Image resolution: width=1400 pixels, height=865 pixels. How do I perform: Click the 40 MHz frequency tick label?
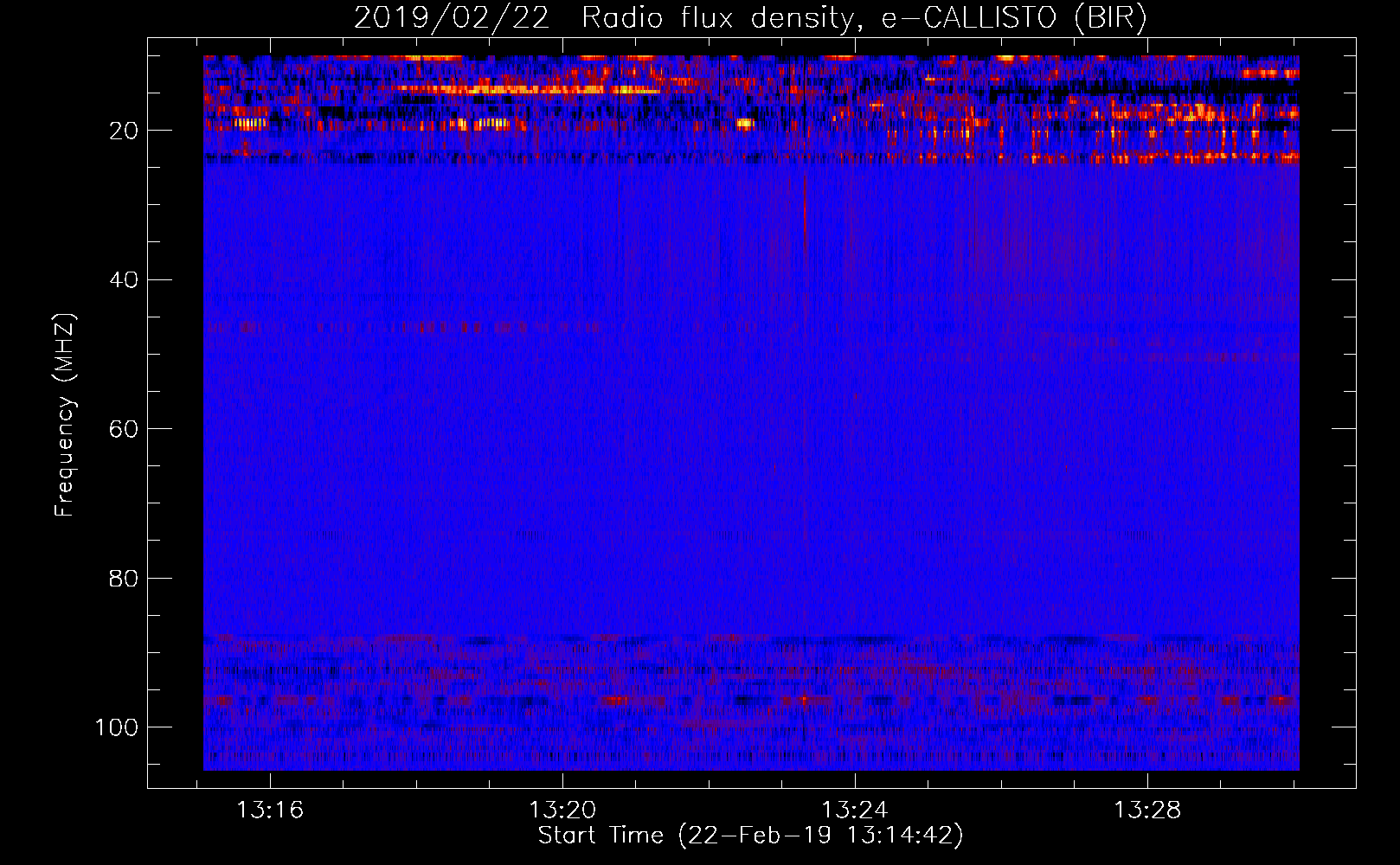click(124, 280)
